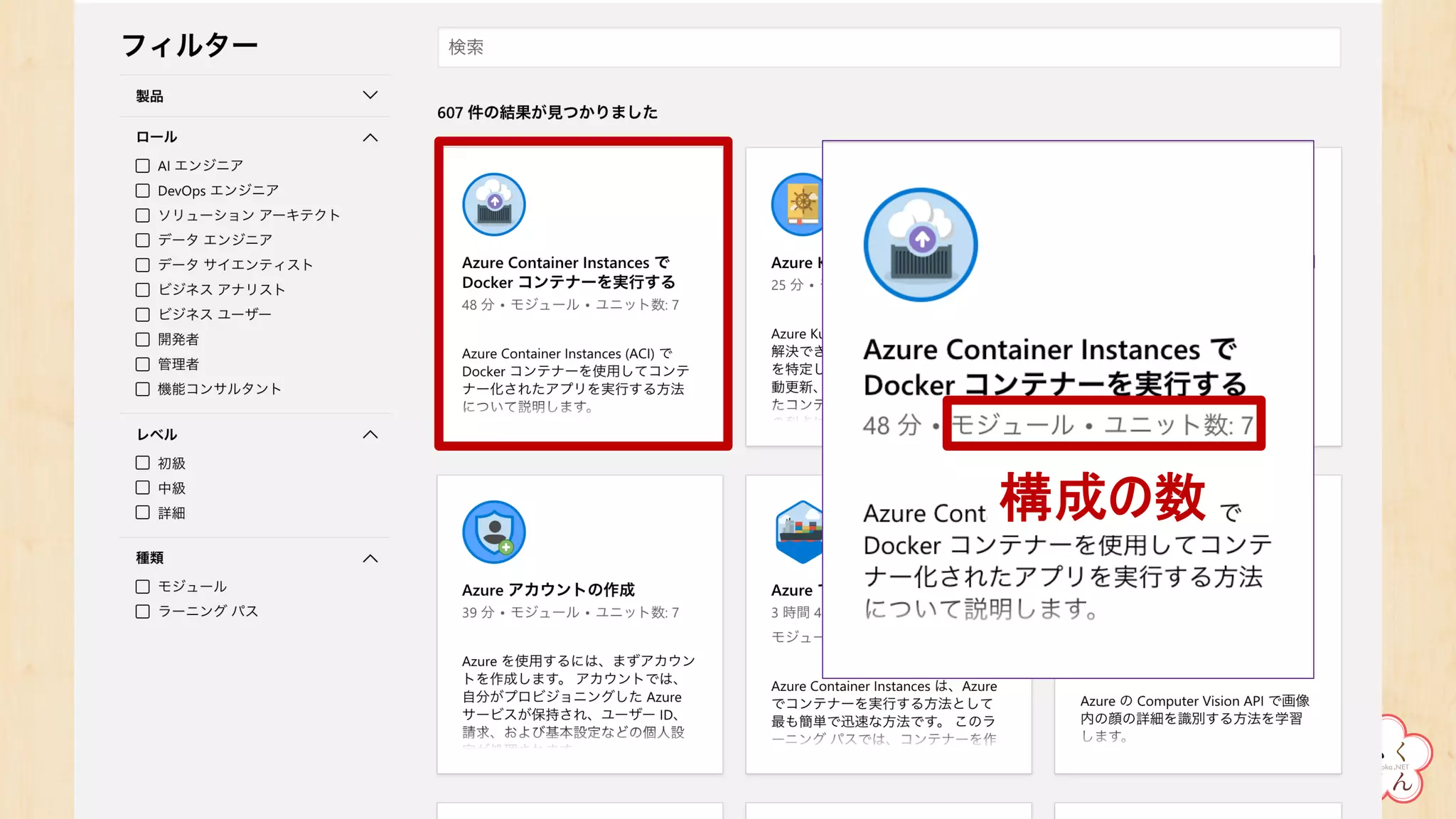
Task: Check the 開発者 role checkbox
Action: click(143, 339)
